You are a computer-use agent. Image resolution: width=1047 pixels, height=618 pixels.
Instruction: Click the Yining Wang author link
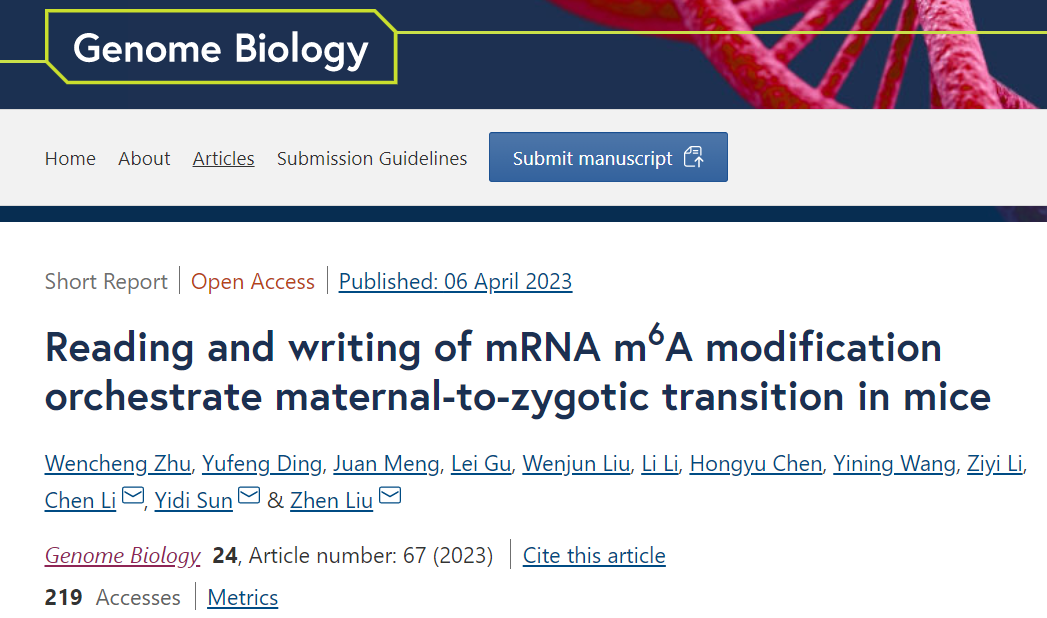coord(894,463)
